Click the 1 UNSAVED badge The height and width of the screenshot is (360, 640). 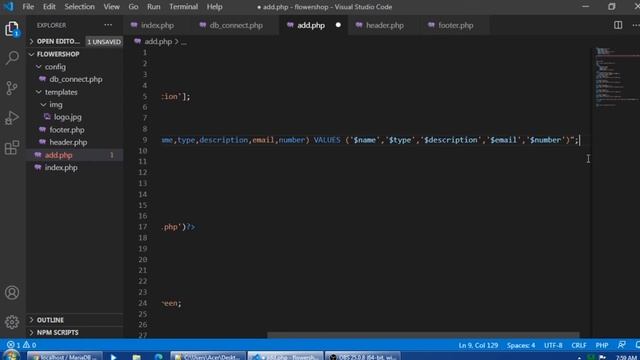click(x=104, y=42)
